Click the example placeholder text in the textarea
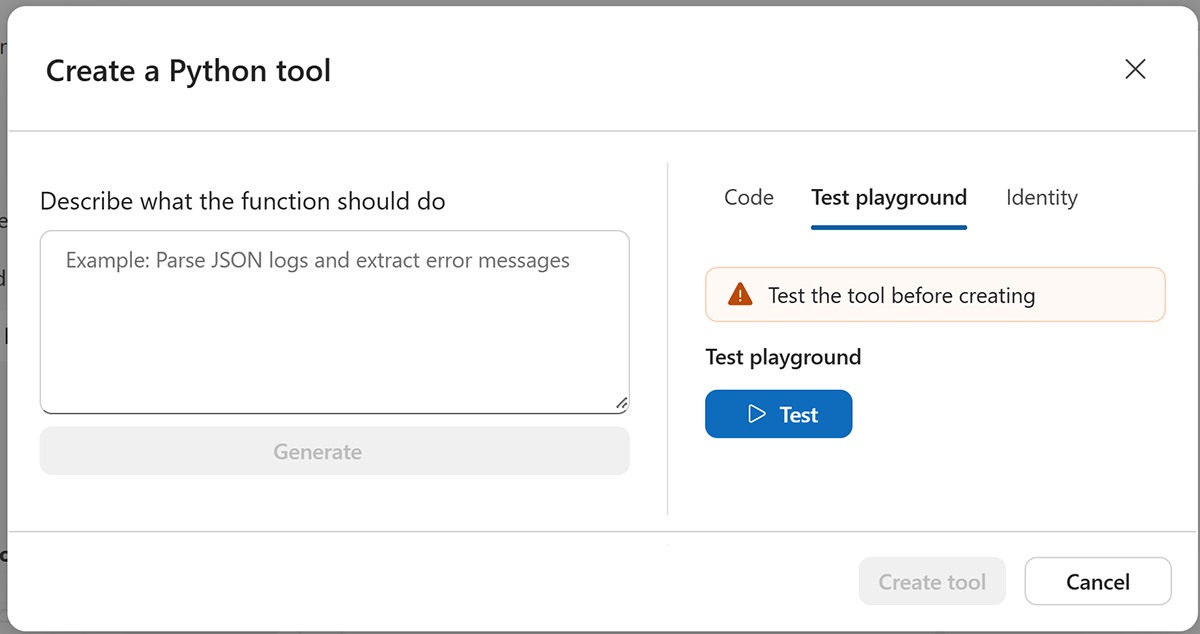1200x634 pixels. [318, 259]
